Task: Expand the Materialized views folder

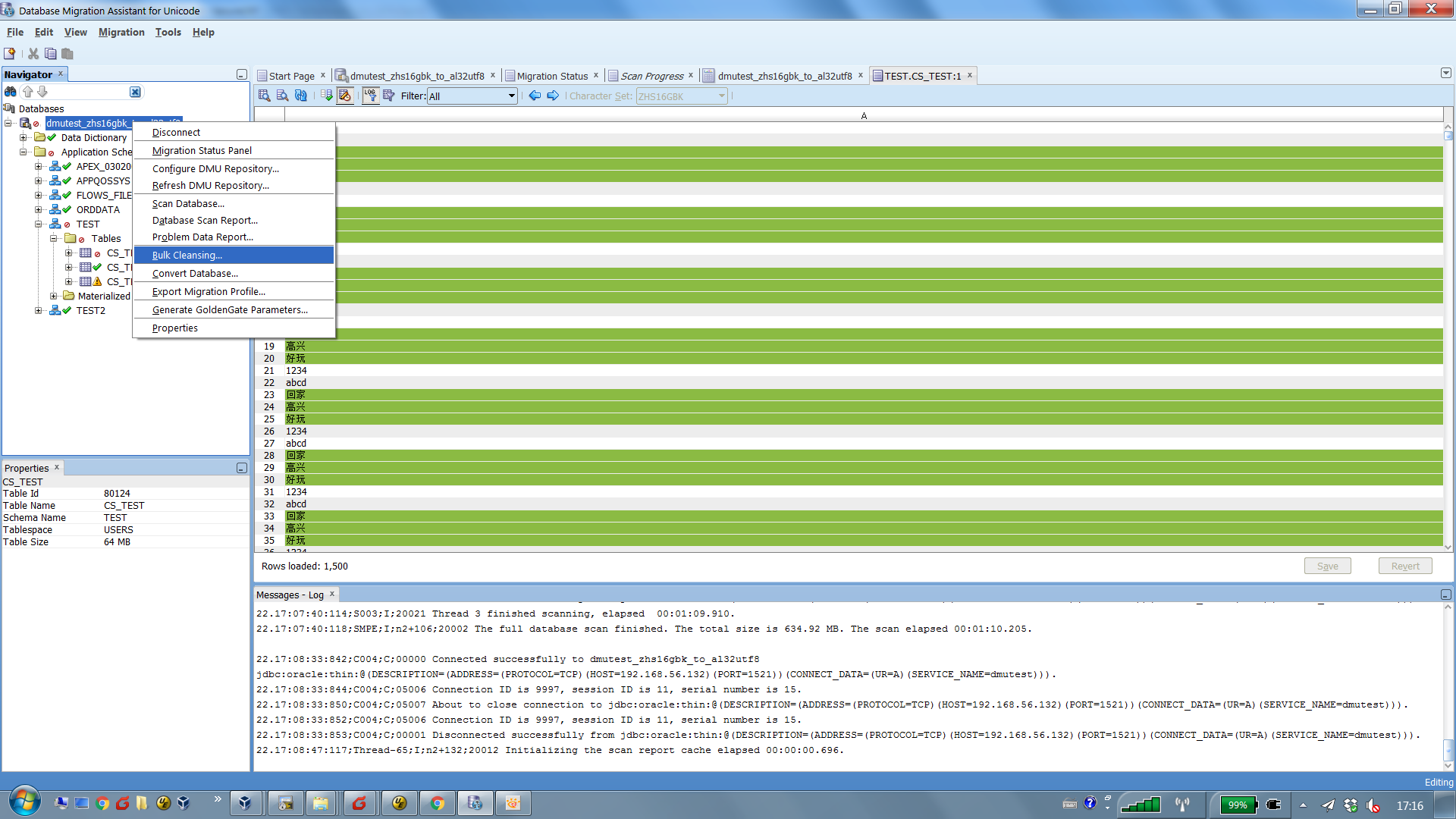Action: point(54,296)
